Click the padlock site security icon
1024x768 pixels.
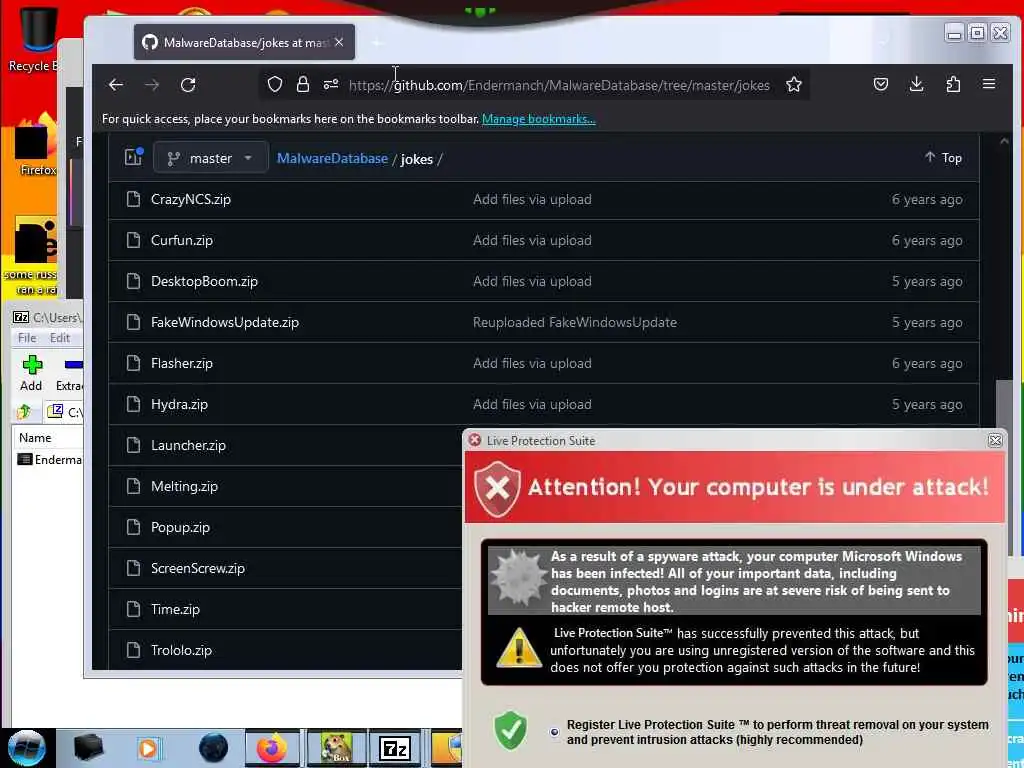(302, 84)
